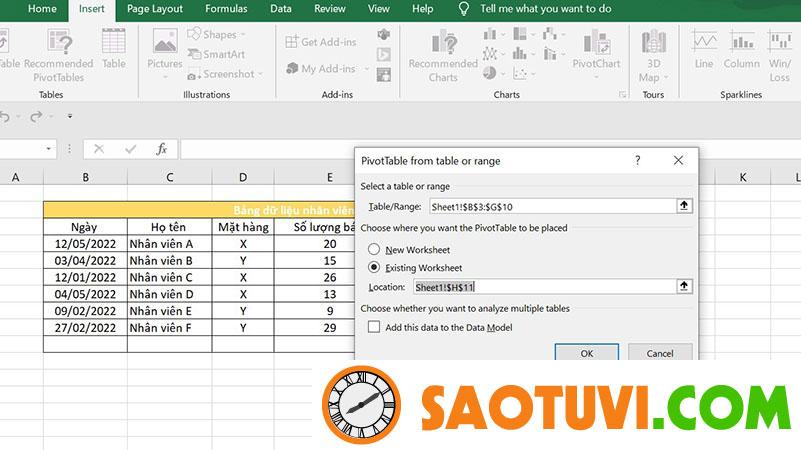Image resolution: width=801 pixels, height=450 pixels.
Task: Insert a Table from the ribbon
Action: pyautogui.click(x=113, y=49)
